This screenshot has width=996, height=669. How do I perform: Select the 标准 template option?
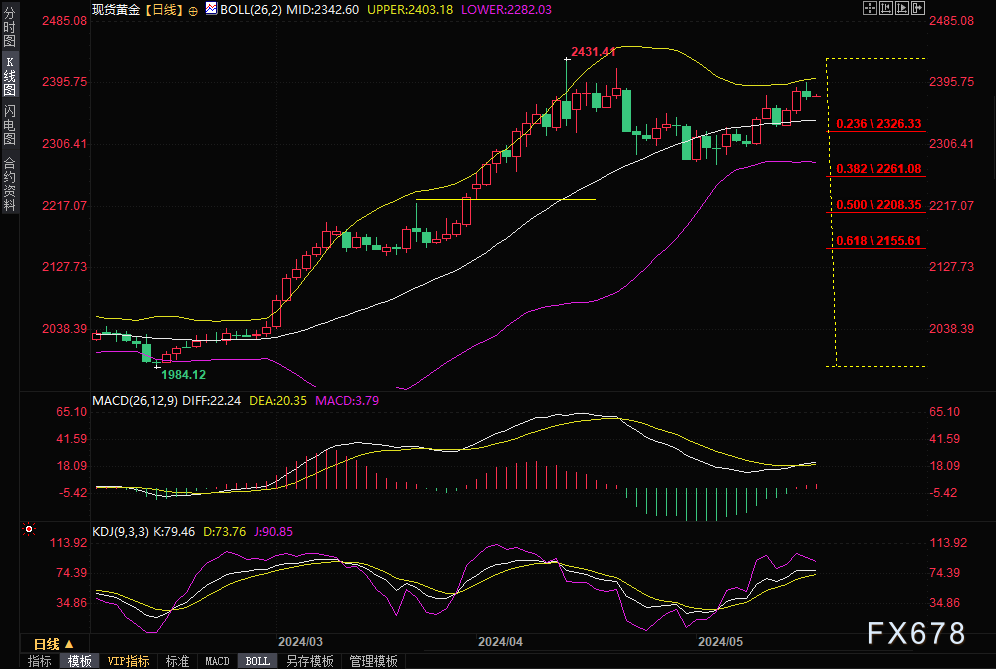click(177, 661)
